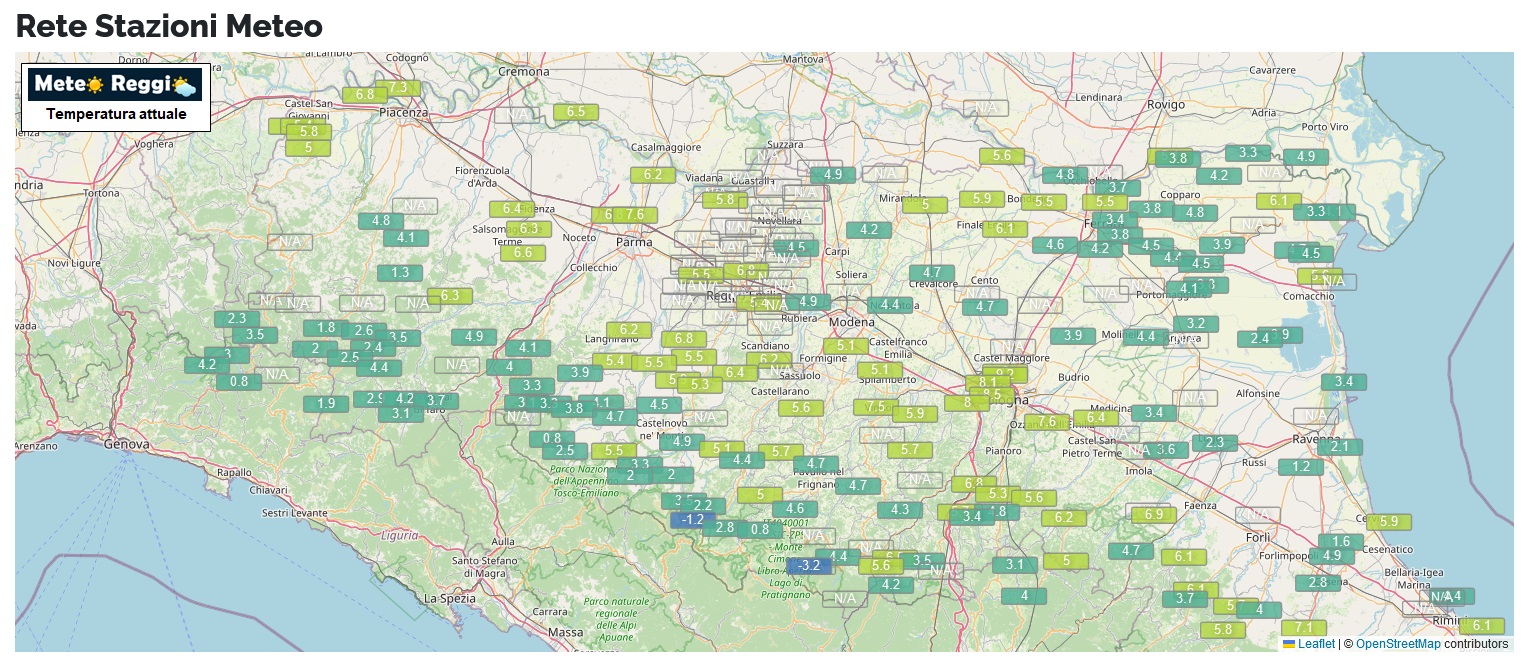
Task: Click the 5.9 marker near Cesenatico
Action: coord(1389,522)
